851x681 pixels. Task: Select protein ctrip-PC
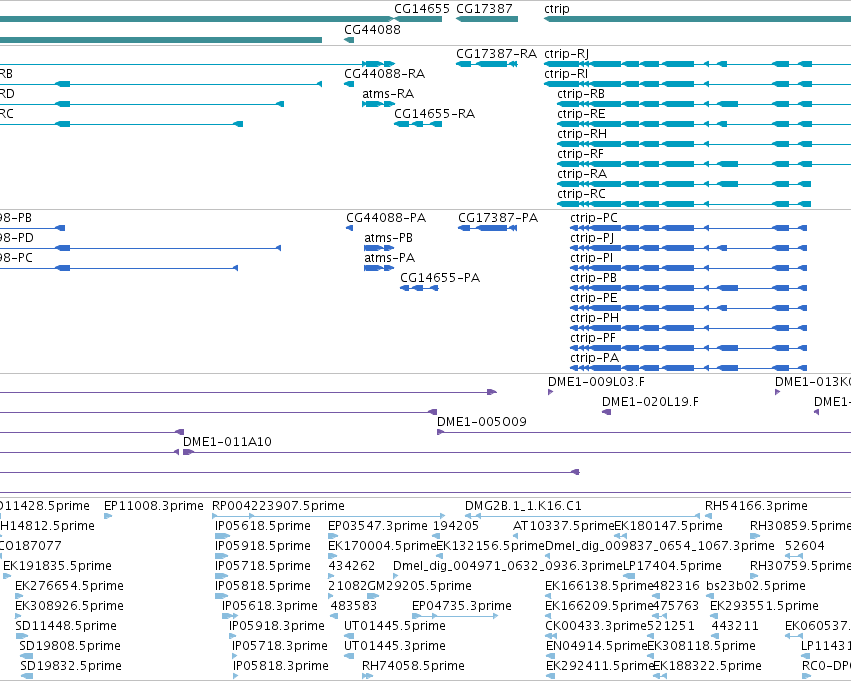pyautogui.click(x=594, y=218)
